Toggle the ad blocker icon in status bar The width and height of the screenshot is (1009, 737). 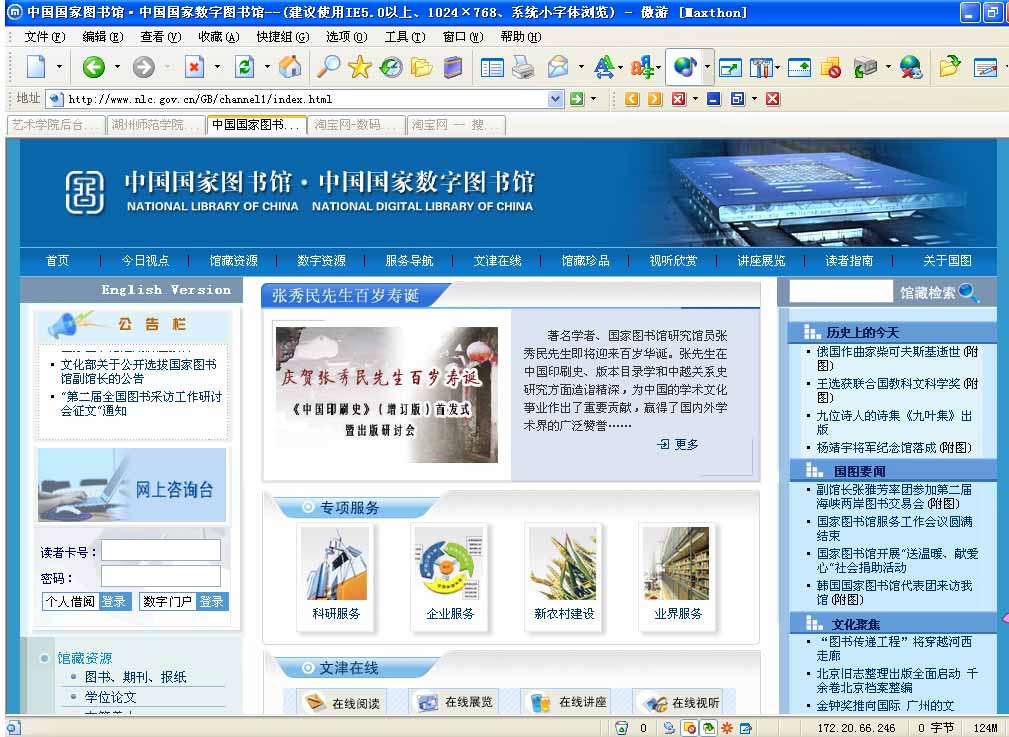690,728
